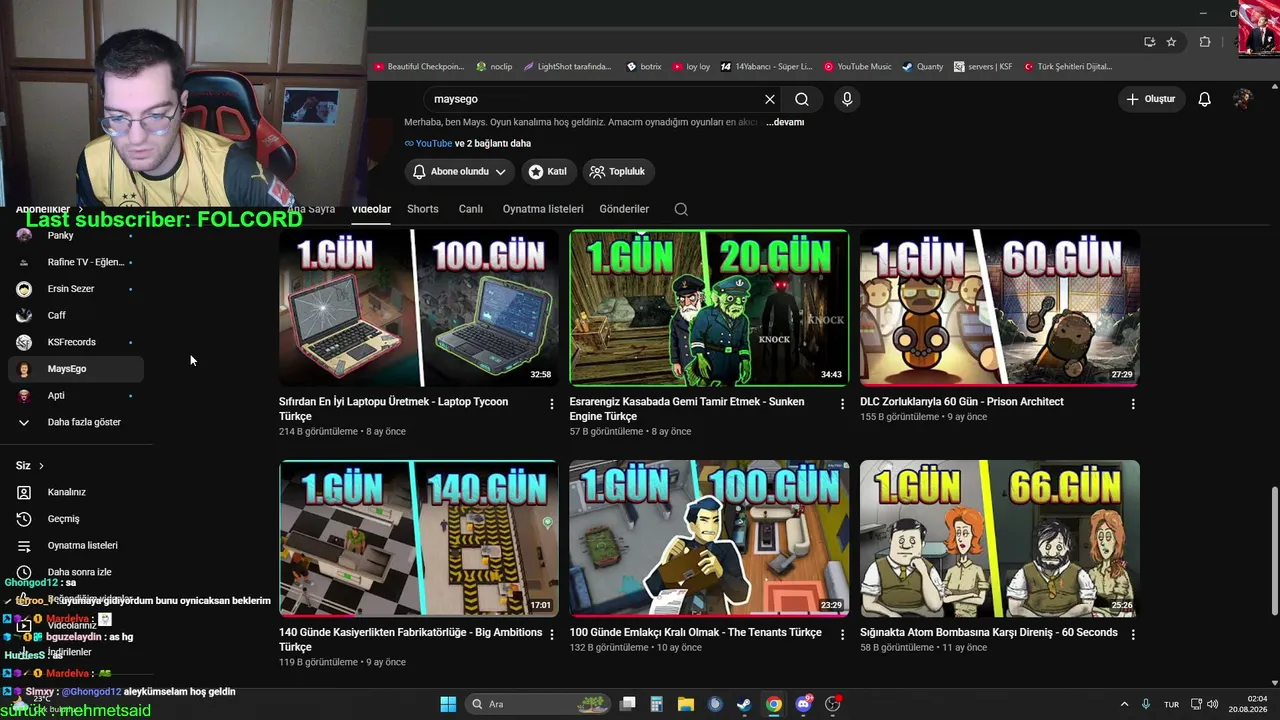Open The Tenants video thumbnail
This screenshot has height=720, width=1280.
tap(709, 538)
